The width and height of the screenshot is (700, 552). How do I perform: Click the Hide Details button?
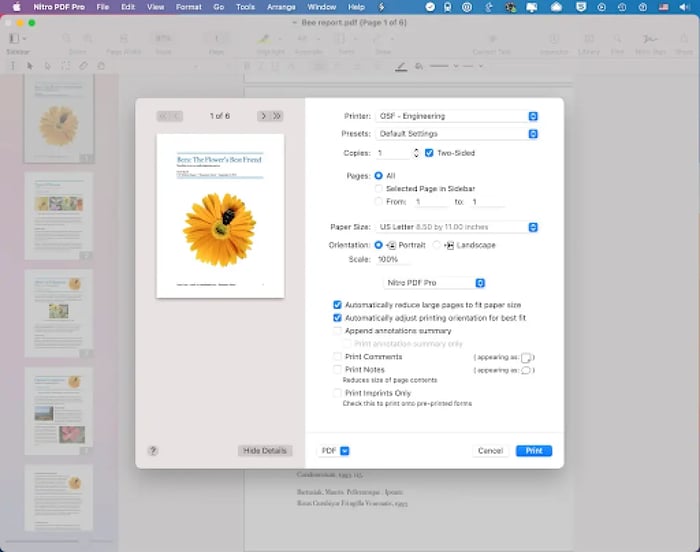point(264,451)
